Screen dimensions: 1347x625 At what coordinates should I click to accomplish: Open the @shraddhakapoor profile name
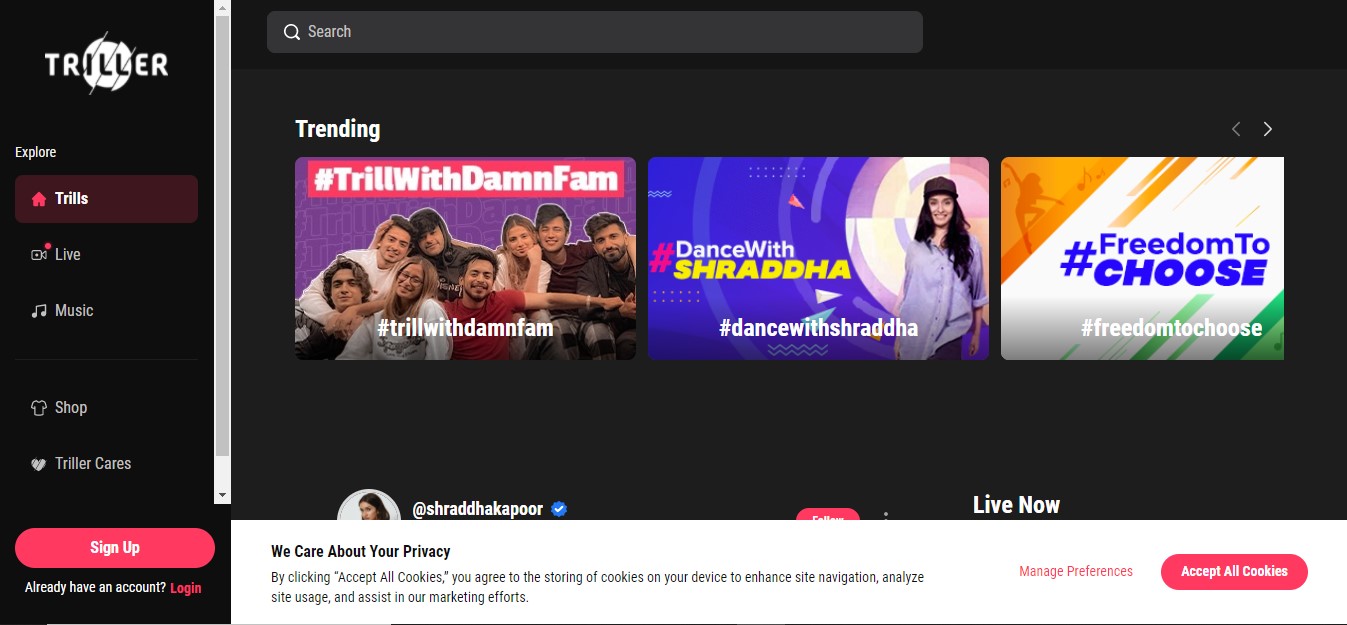[478, 509]
